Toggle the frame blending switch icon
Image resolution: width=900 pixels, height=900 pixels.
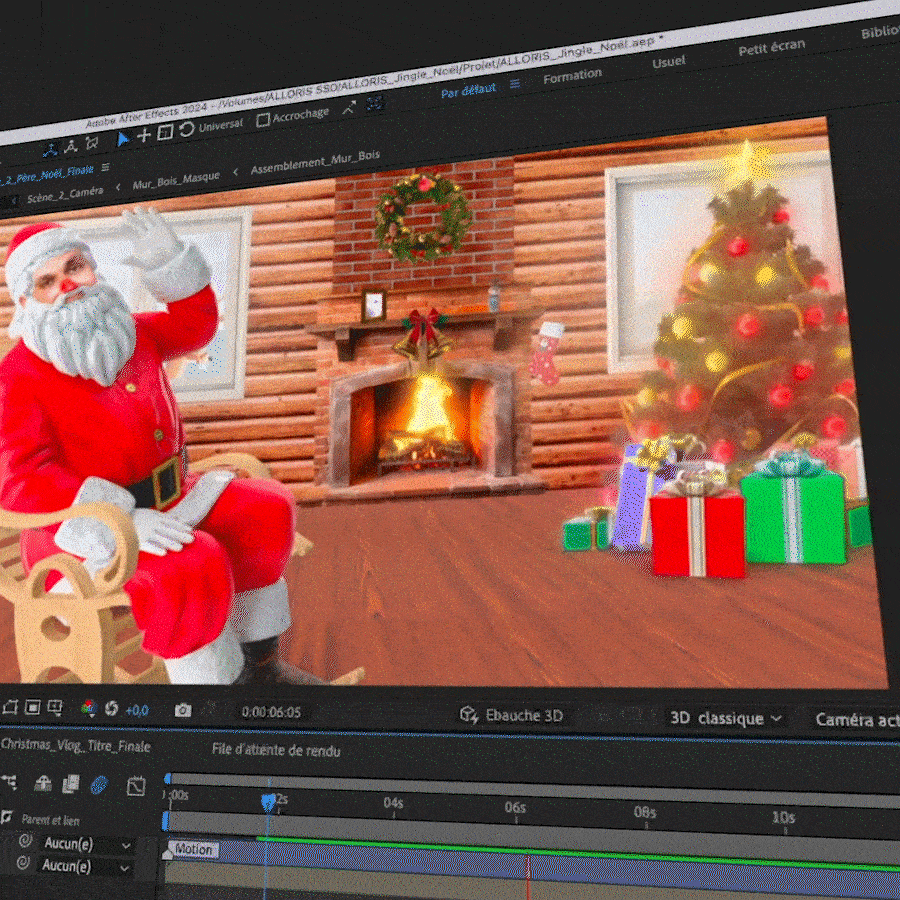click(70, 785)
